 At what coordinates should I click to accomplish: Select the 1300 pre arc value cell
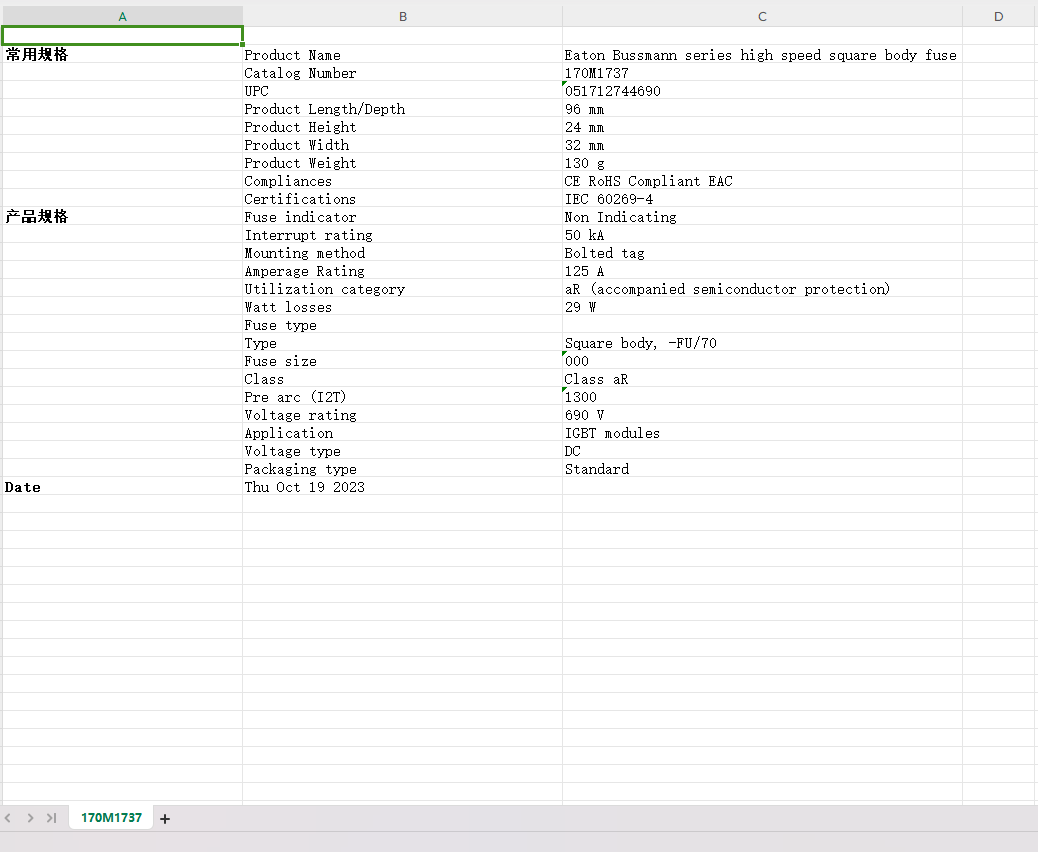(x=762, y=397)
